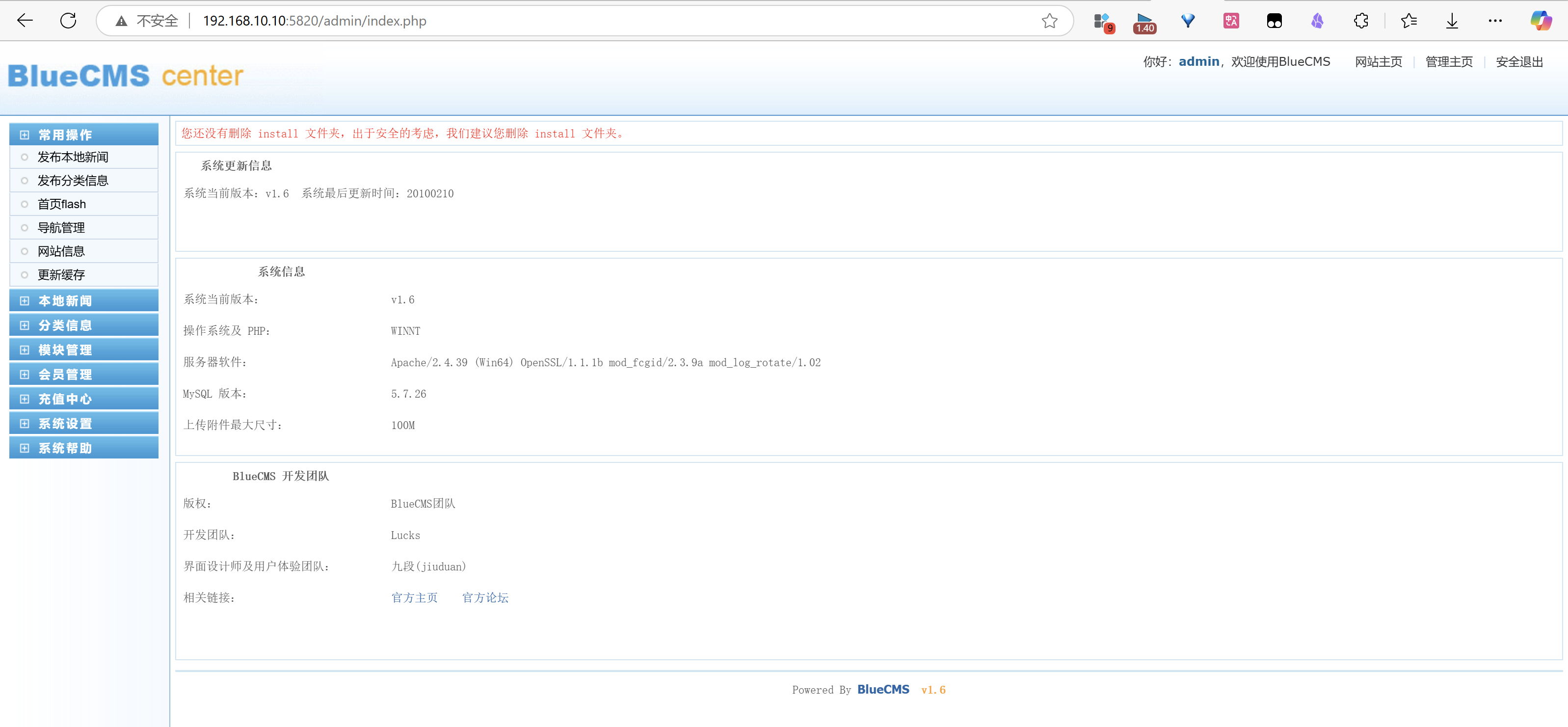Open the favorites list star icon
Viewport: 1568px width, 727px height.
click(x=1409, y=21)
